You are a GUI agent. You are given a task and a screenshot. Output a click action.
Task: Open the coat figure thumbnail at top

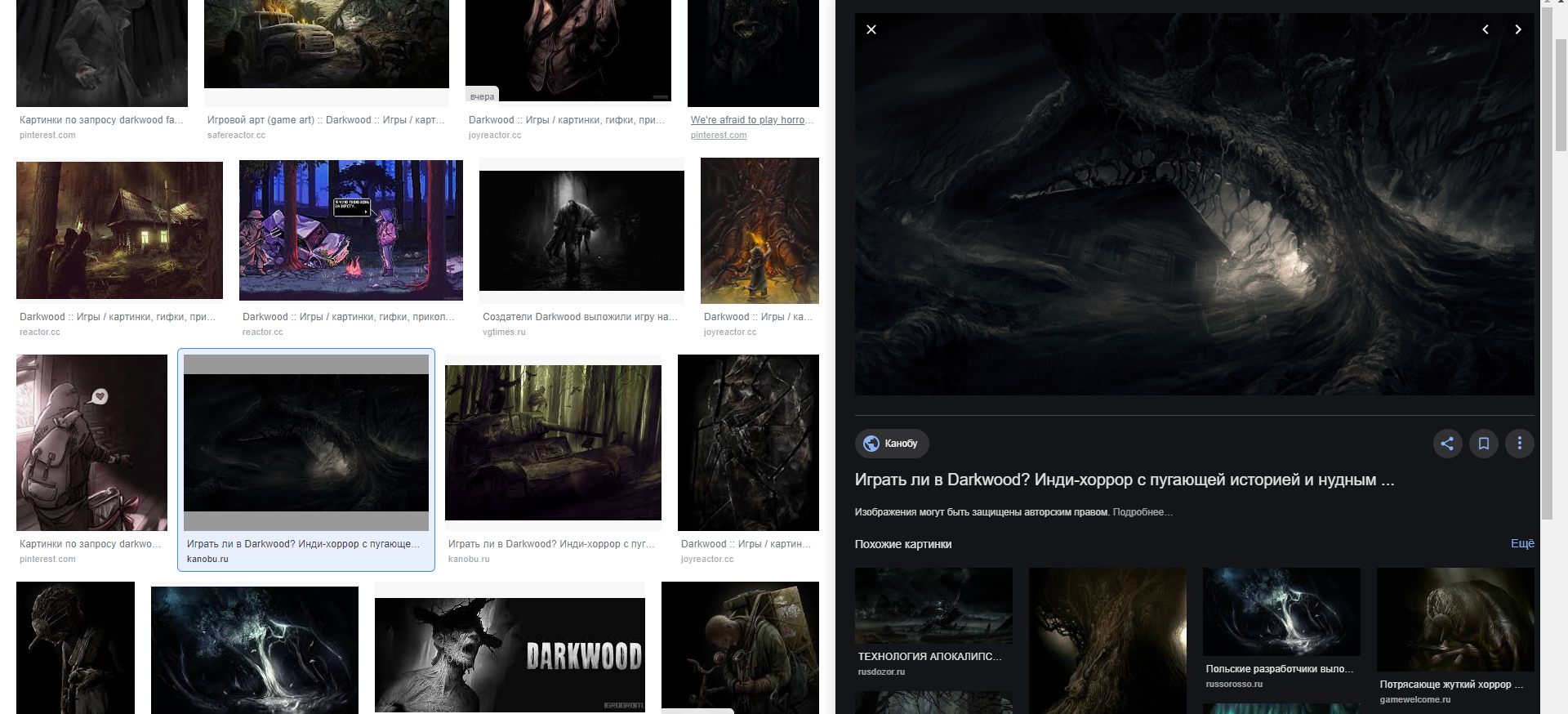102,53
